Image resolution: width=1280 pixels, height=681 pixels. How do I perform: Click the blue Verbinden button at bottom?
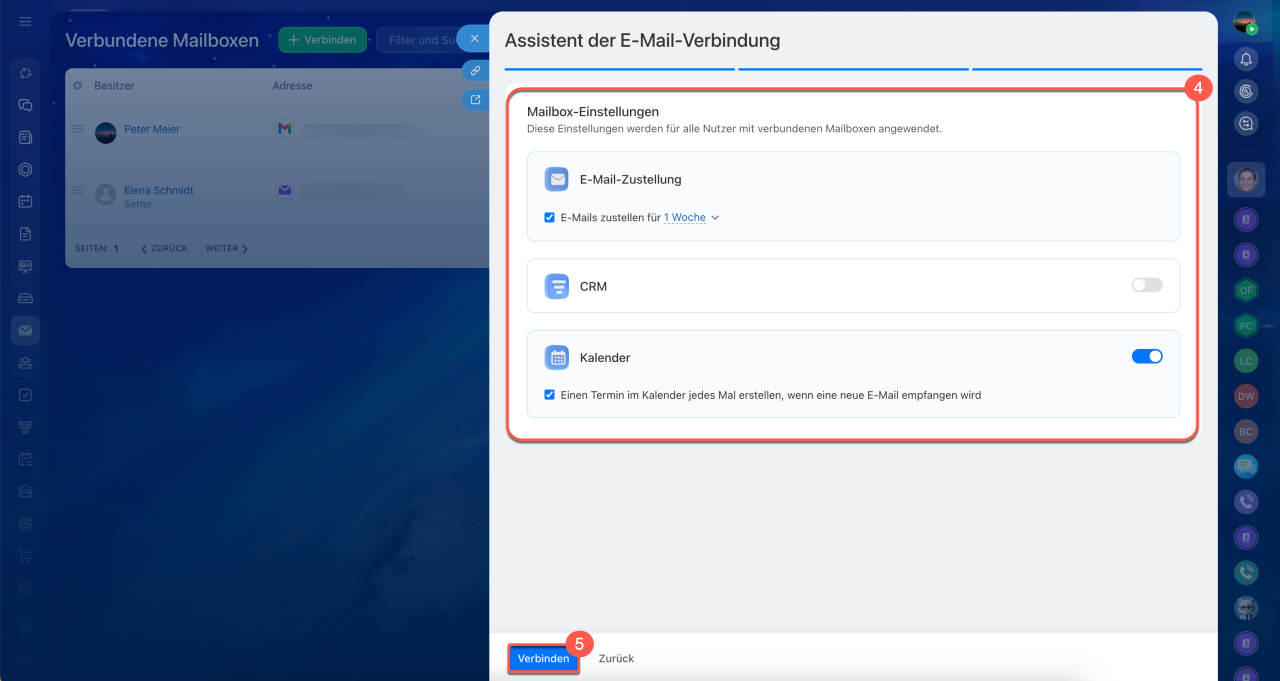pyautogui.click(x=543, y=658)
